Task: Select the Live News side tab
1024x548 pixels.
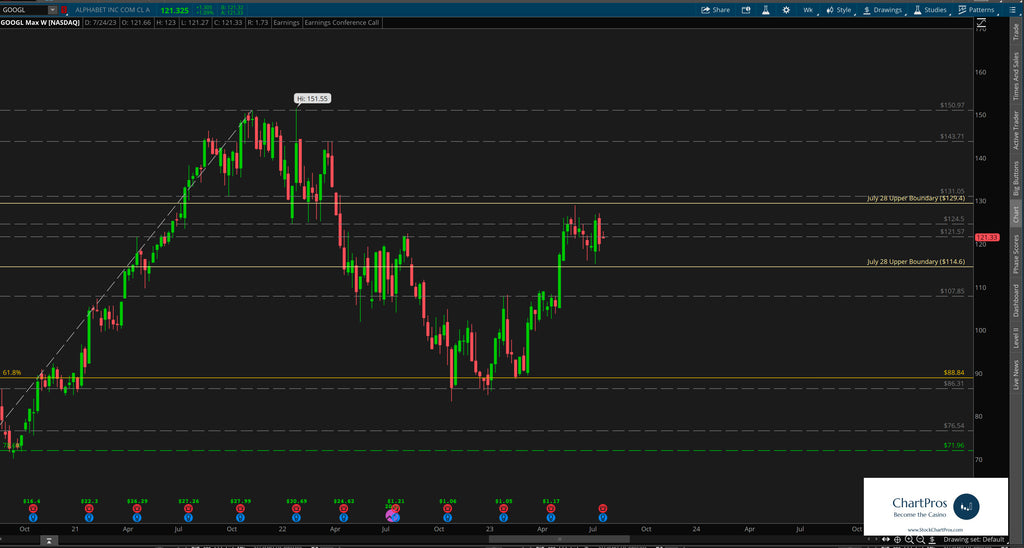Action: (x=1016, y=371)
